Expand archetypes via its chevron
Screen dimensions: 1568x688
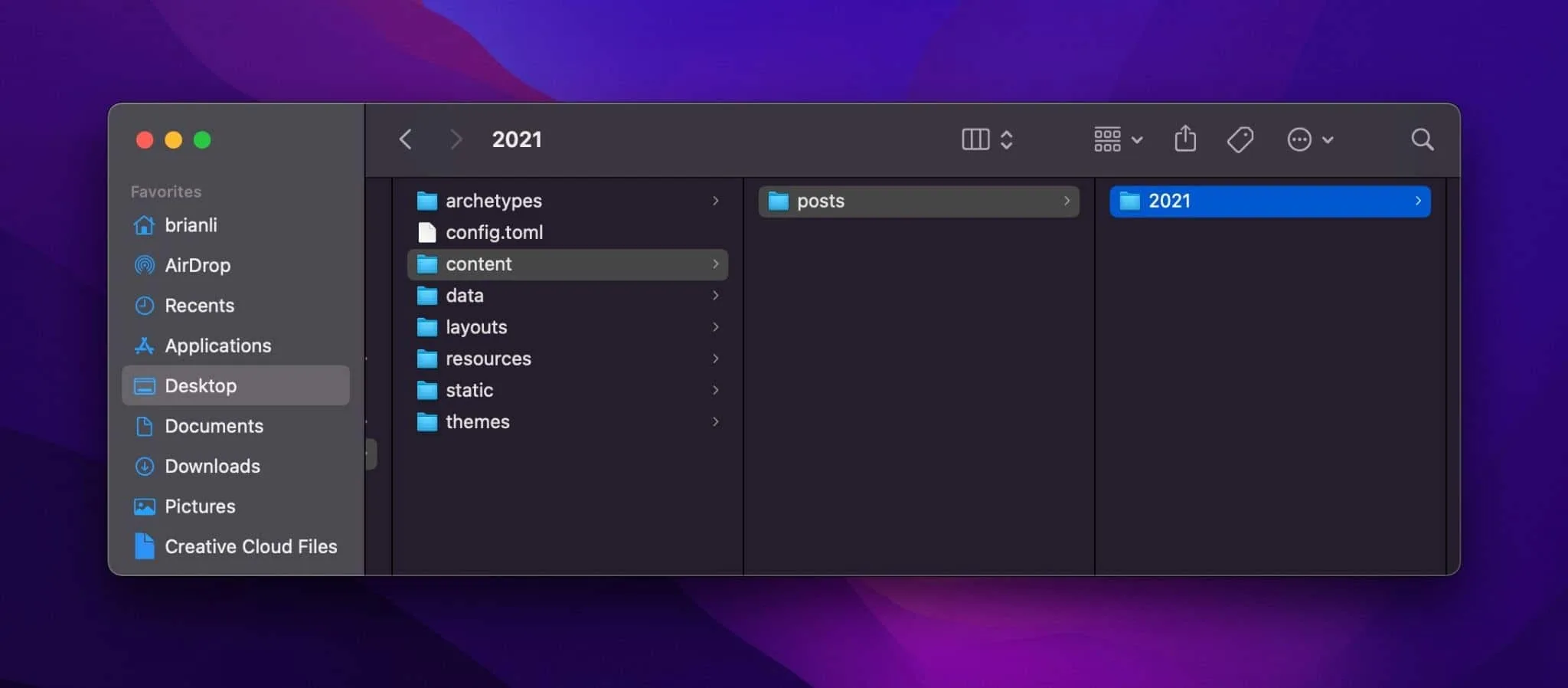click(x=715, y=201)
